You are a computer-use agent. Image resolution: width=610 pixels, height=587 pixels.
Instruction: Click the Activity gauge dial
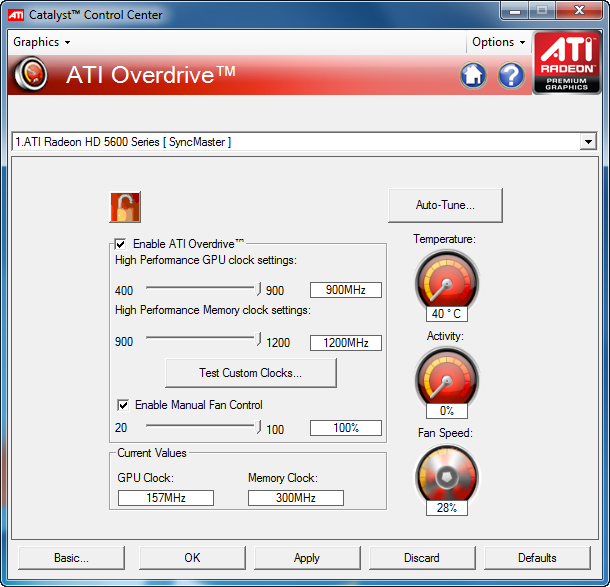click(x=447, y=377)
